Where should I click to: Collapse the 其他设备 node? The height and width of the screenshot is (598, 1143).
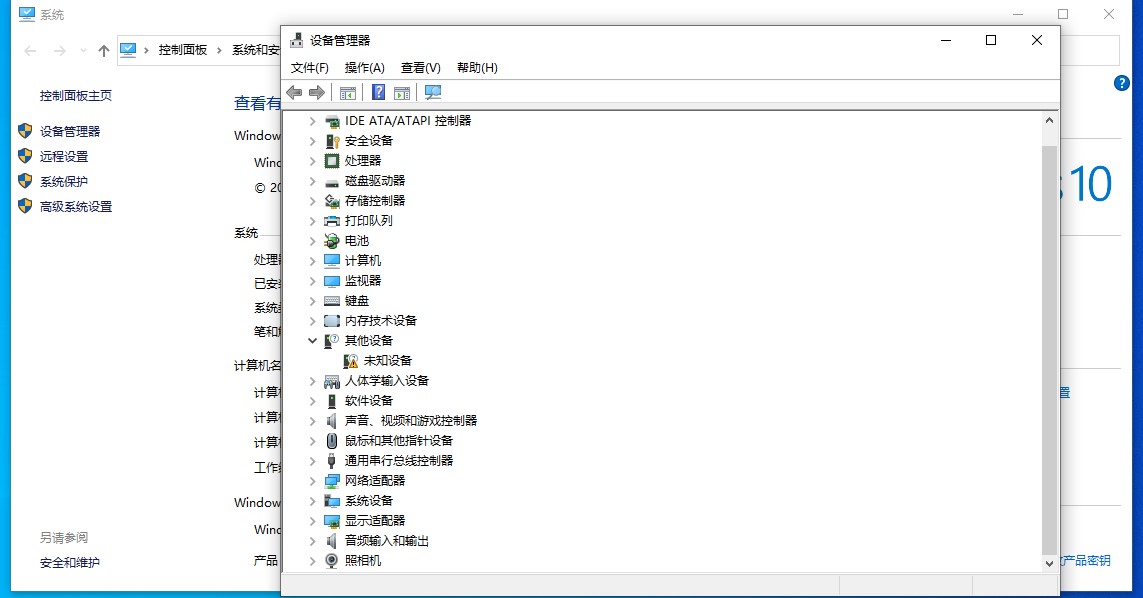[311, 340]
